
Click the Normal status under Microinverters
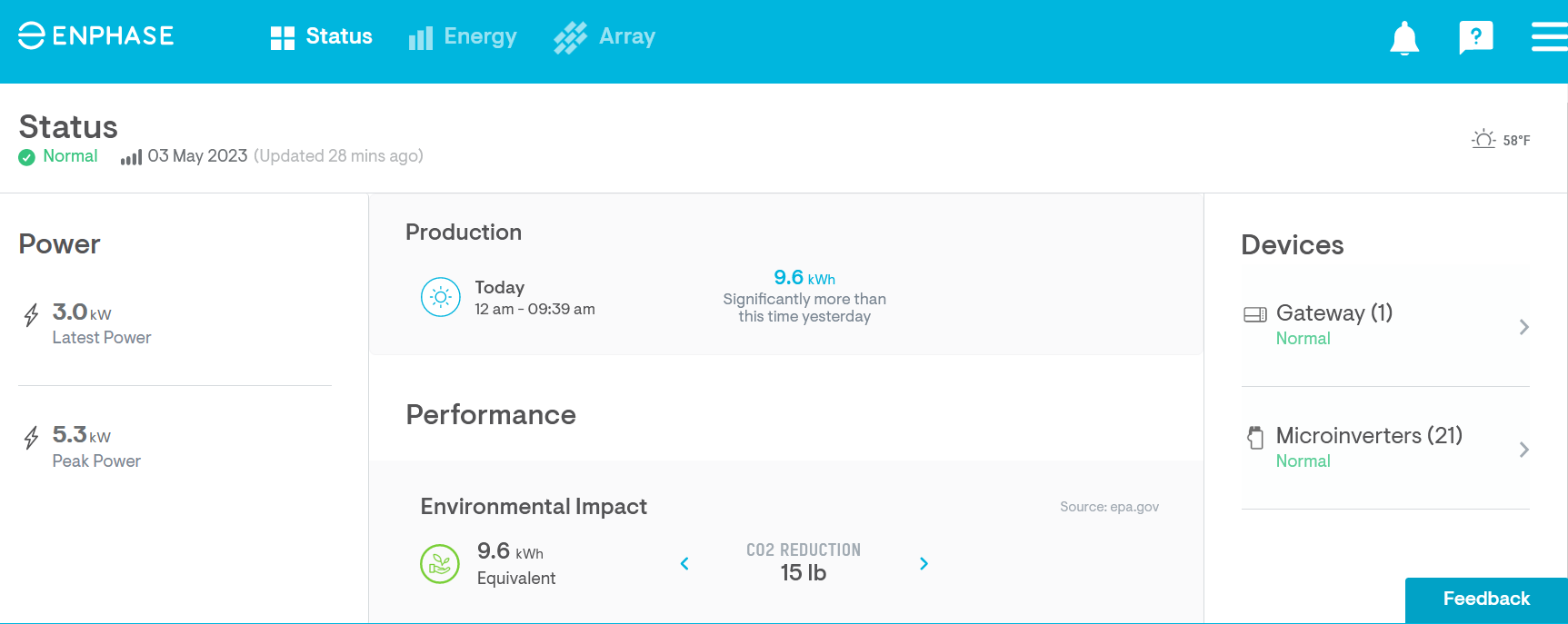[x=1303, y=461]
